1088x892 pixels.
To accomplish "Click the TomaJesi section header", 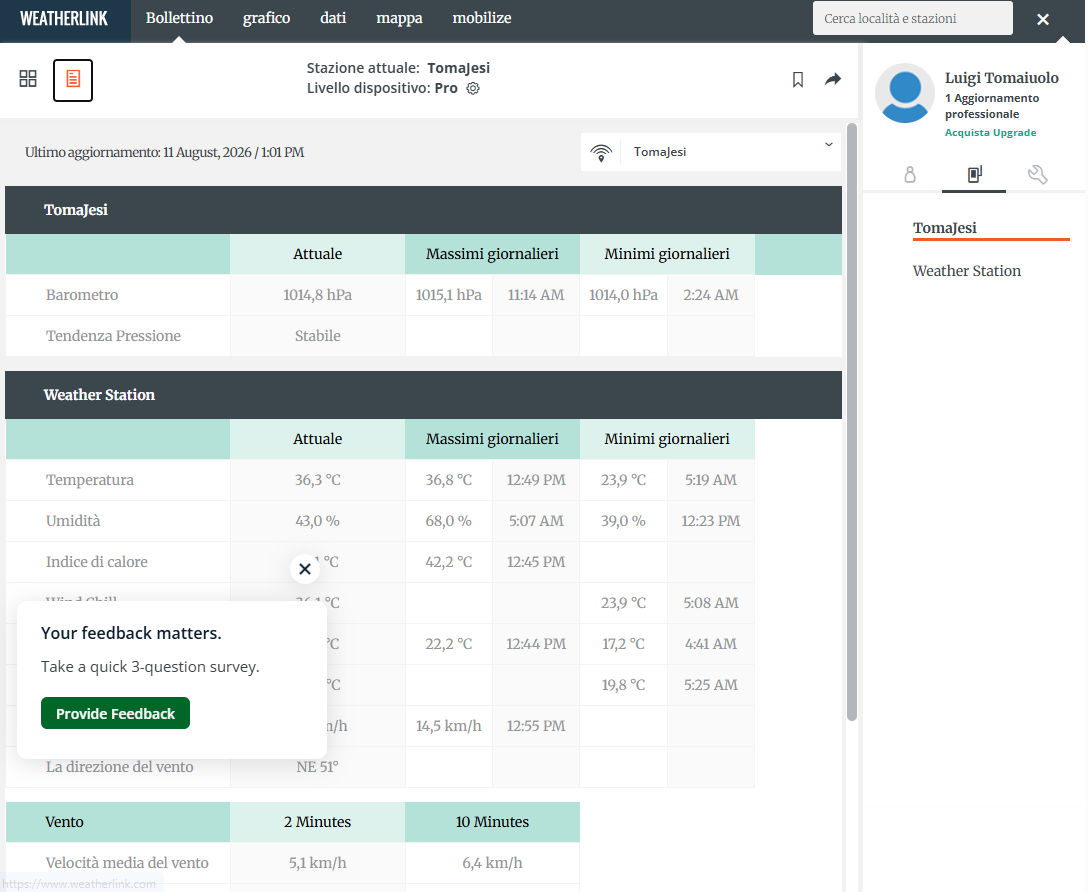I will (423, 209).
